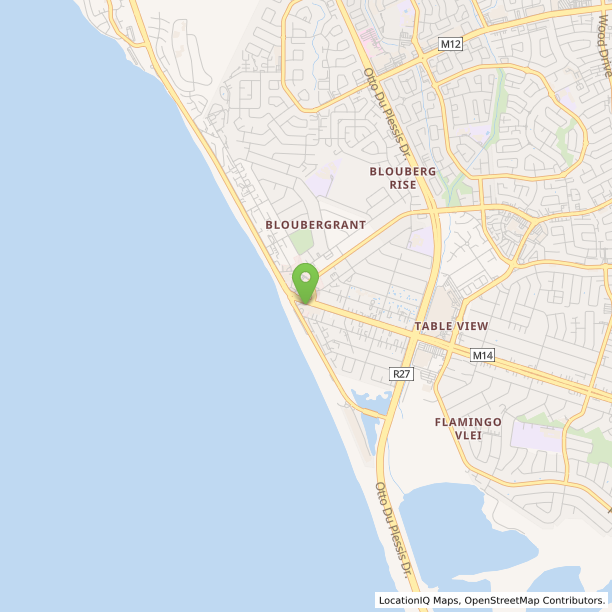
Task: Click the Wood Drive street label
Action: click(x=605, y=46)
